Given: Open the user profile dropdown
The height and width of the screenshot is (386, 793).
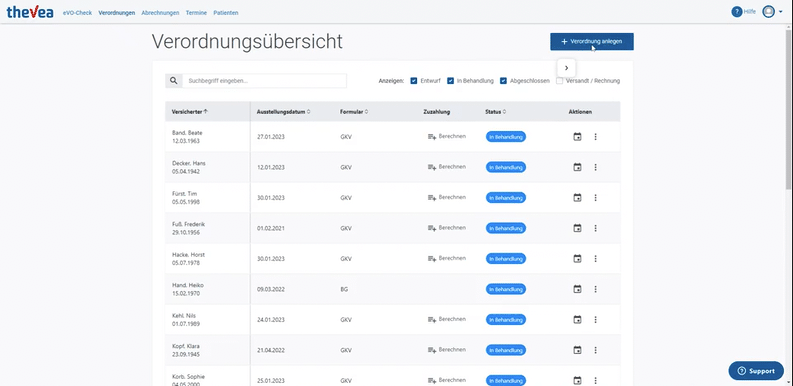Looking at the screenshot, I should point(773,12).
